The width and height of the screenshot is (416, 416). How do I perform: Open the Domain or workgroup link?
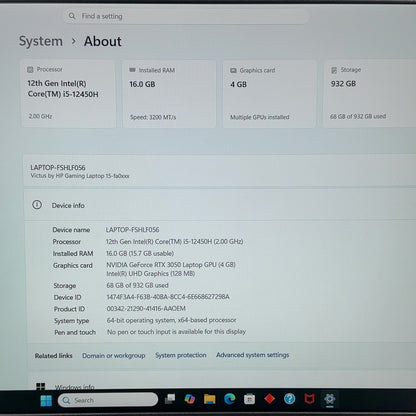114,356
